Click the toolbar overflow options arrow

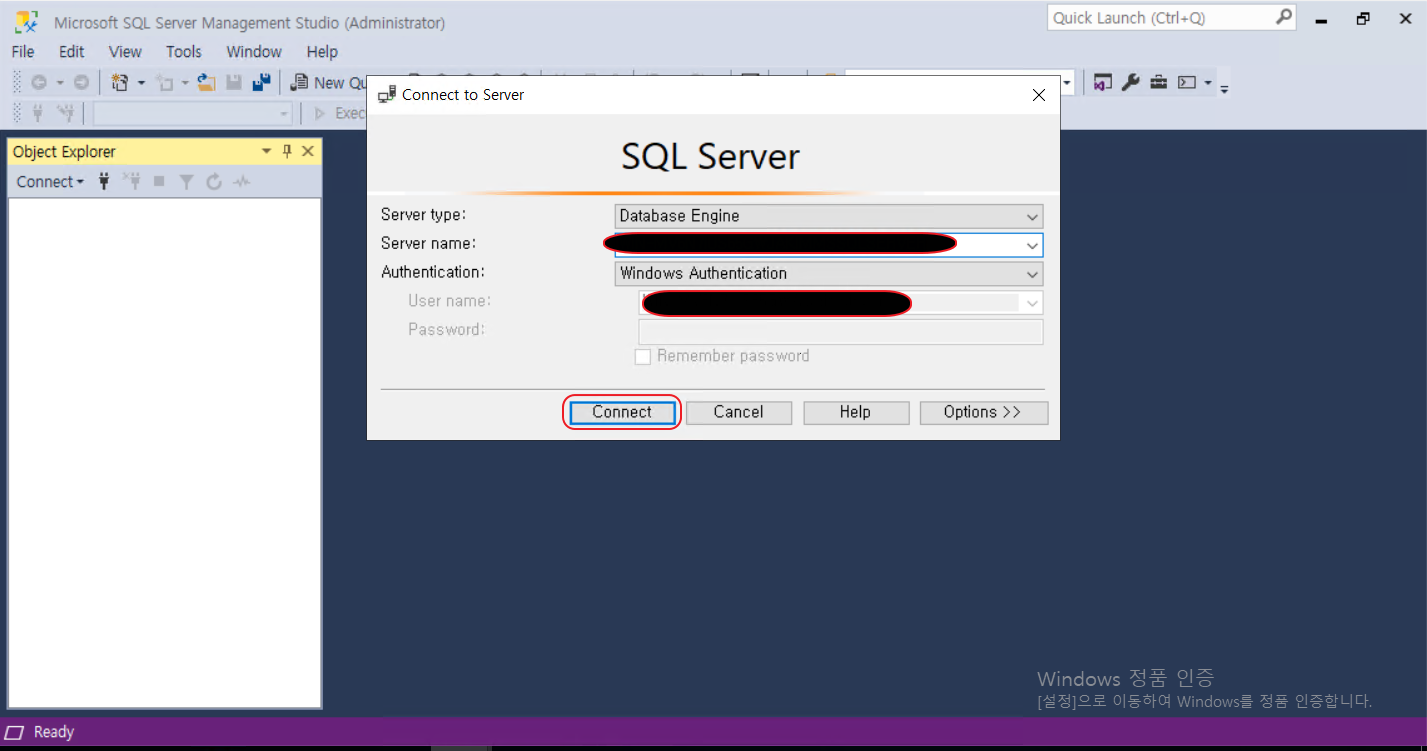point(1224,88)
